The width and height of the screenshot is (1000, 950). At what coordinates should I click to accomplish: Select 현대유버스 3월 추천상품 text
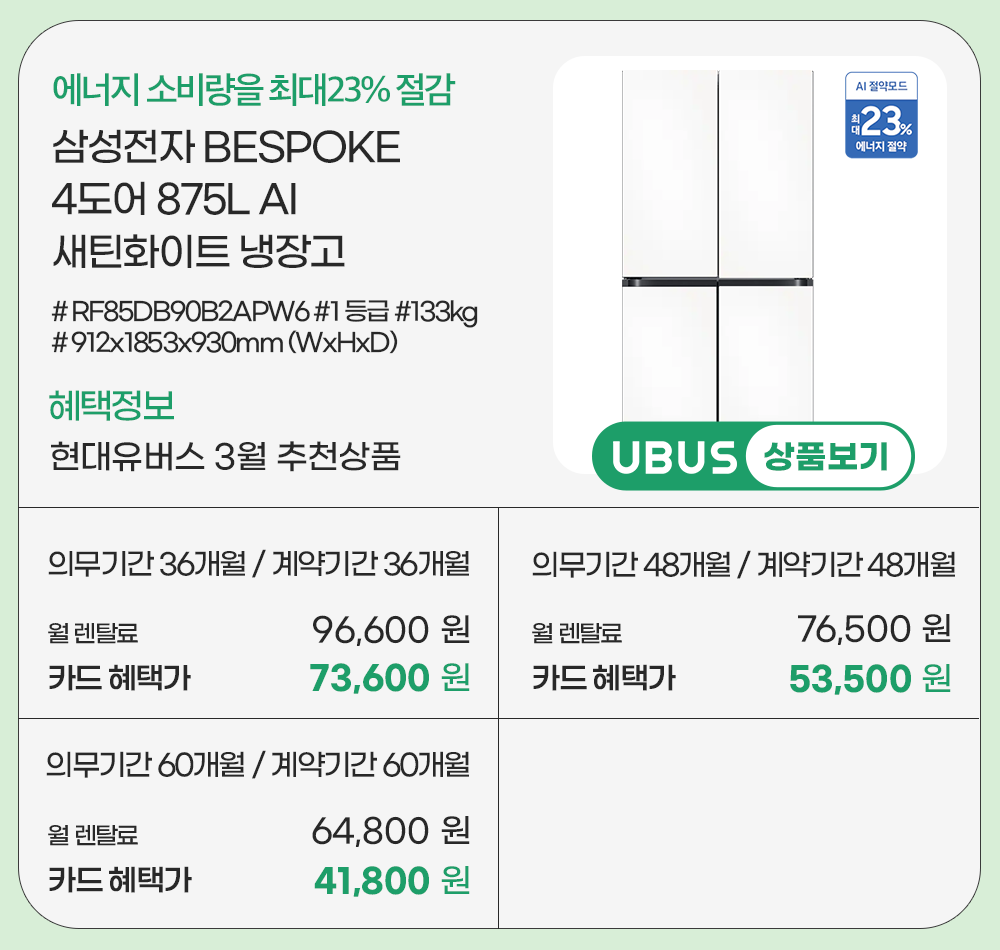(225, 457)
